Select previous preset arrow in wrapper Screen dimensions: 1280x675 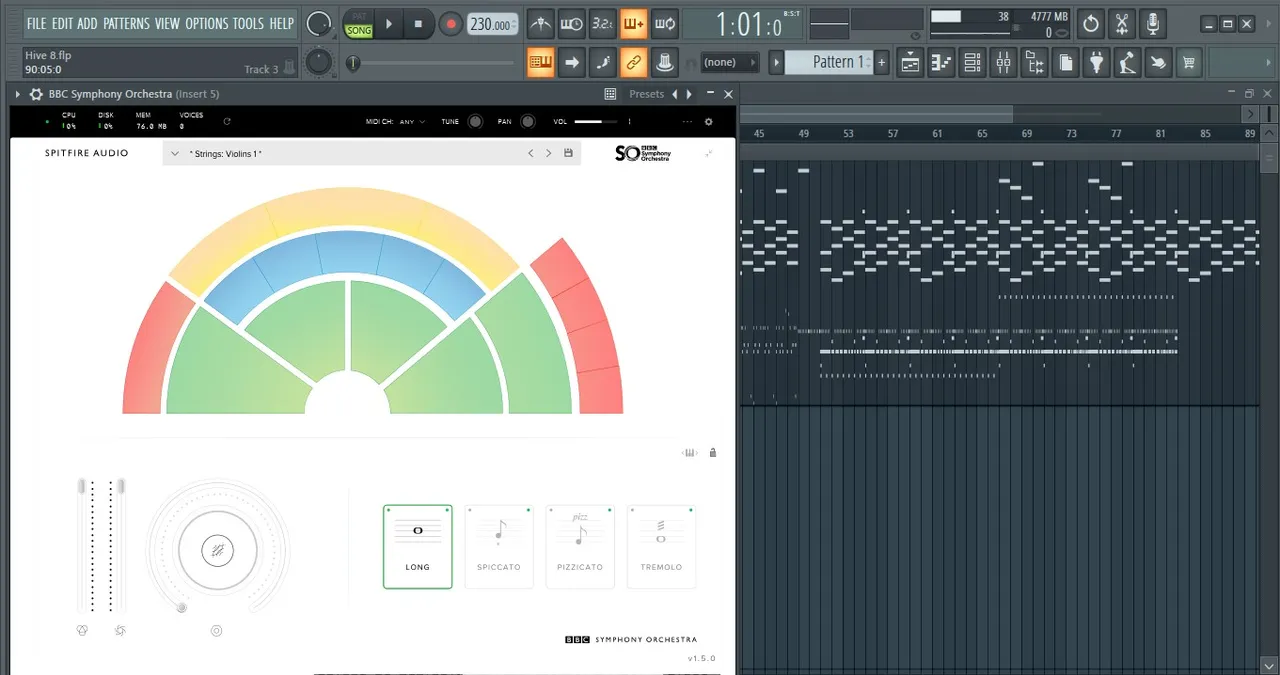pos(675,94)
